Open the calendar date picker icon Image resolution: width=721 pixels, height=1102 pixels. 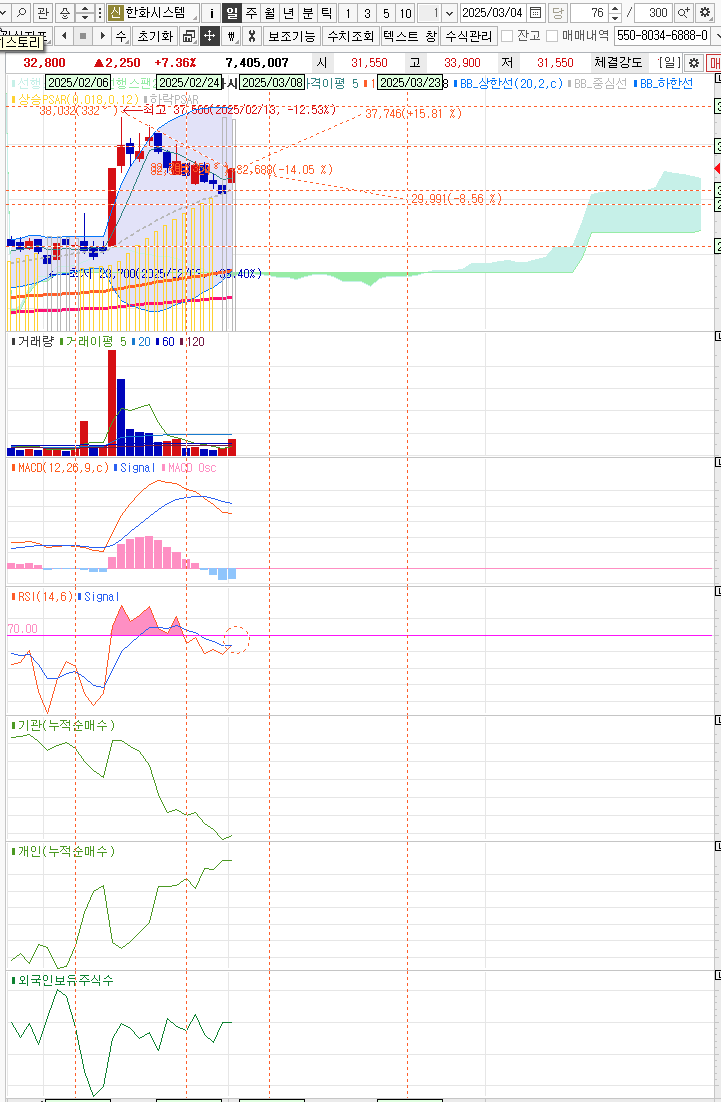(535, 13)
